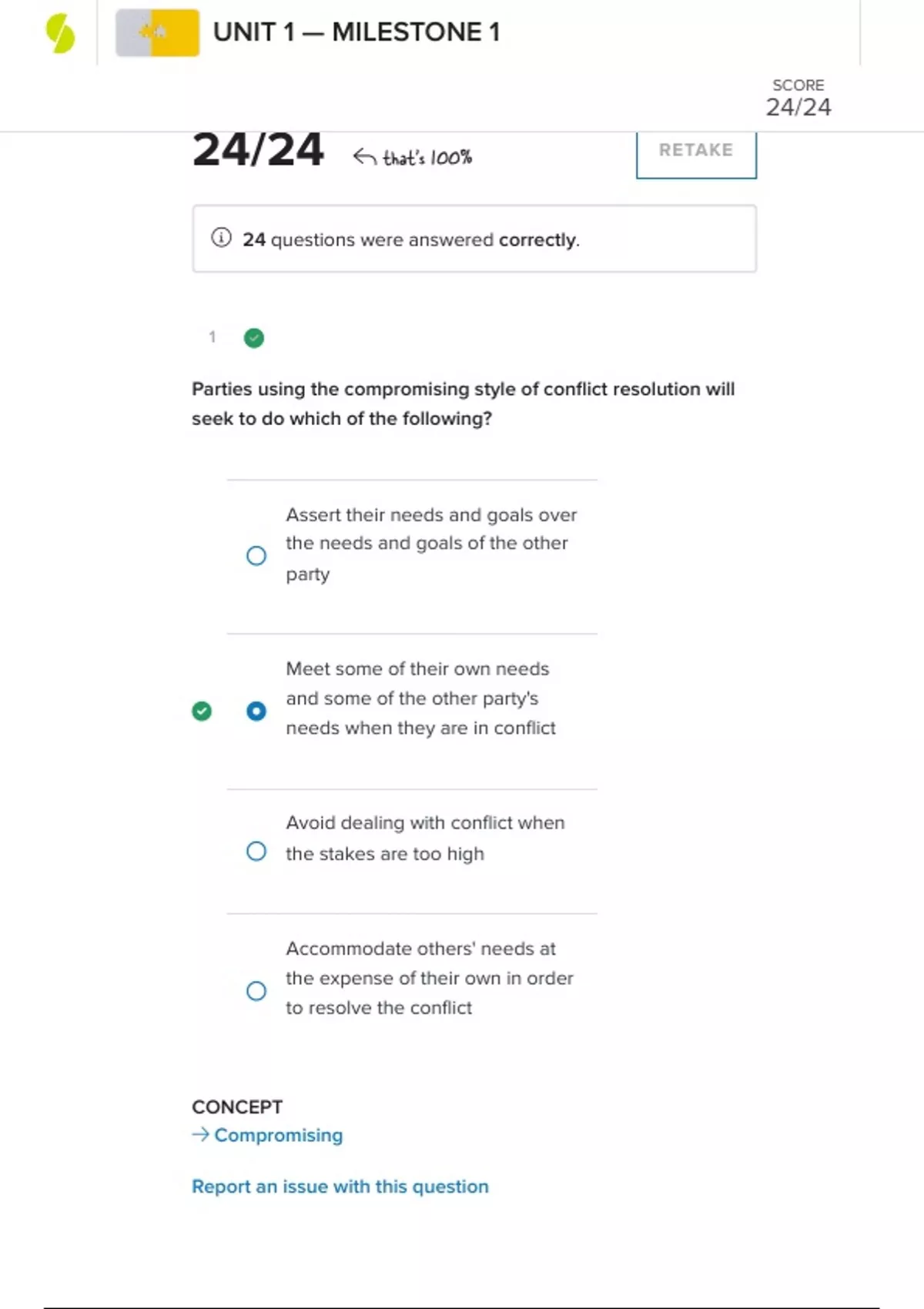Click the green Sophia leaf logo
This screenshot has height=1309, width=924.
coord(60,35)
